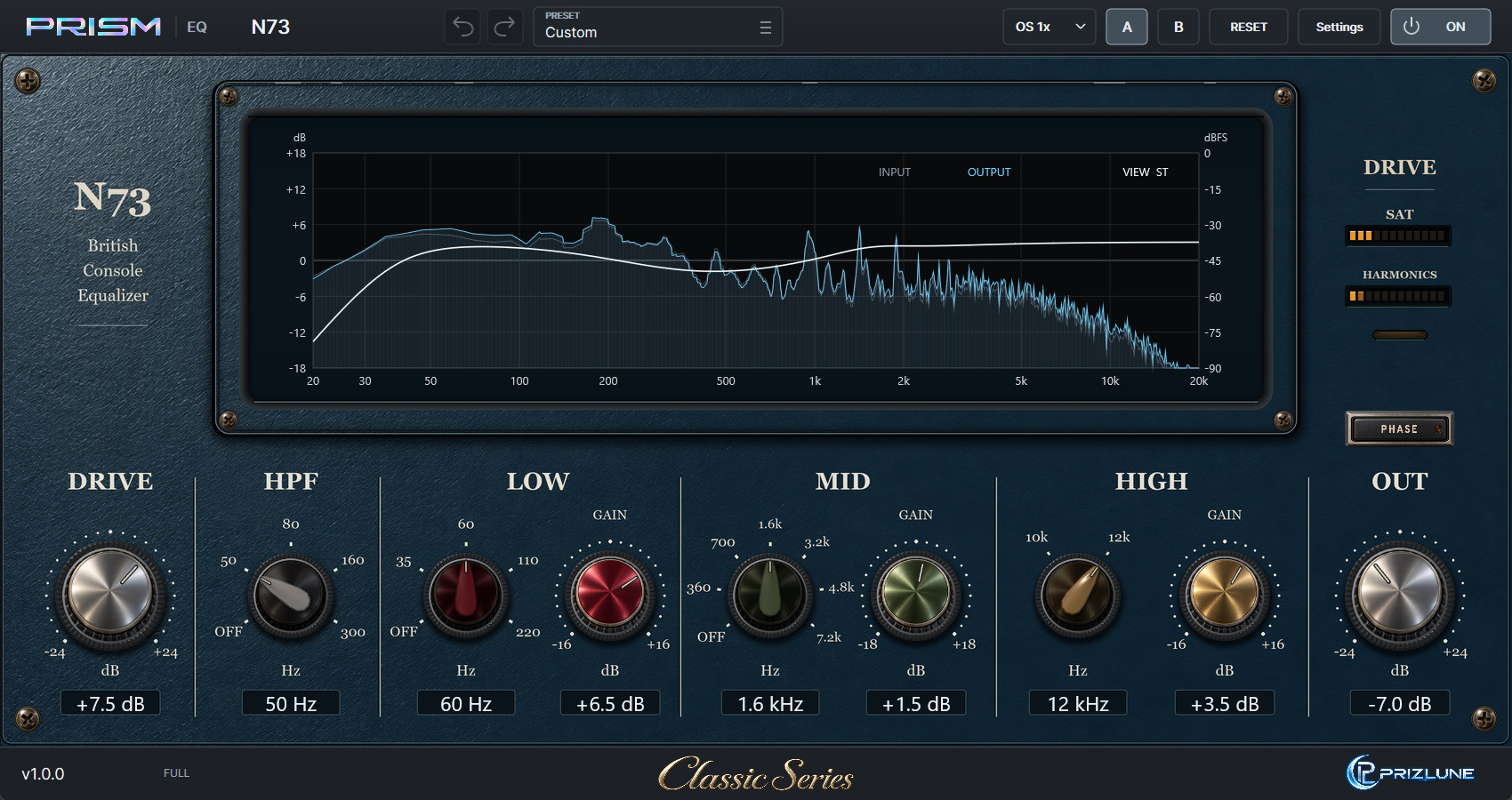
Task: Click the Prizlune logo
Action: click(1411, 772)
